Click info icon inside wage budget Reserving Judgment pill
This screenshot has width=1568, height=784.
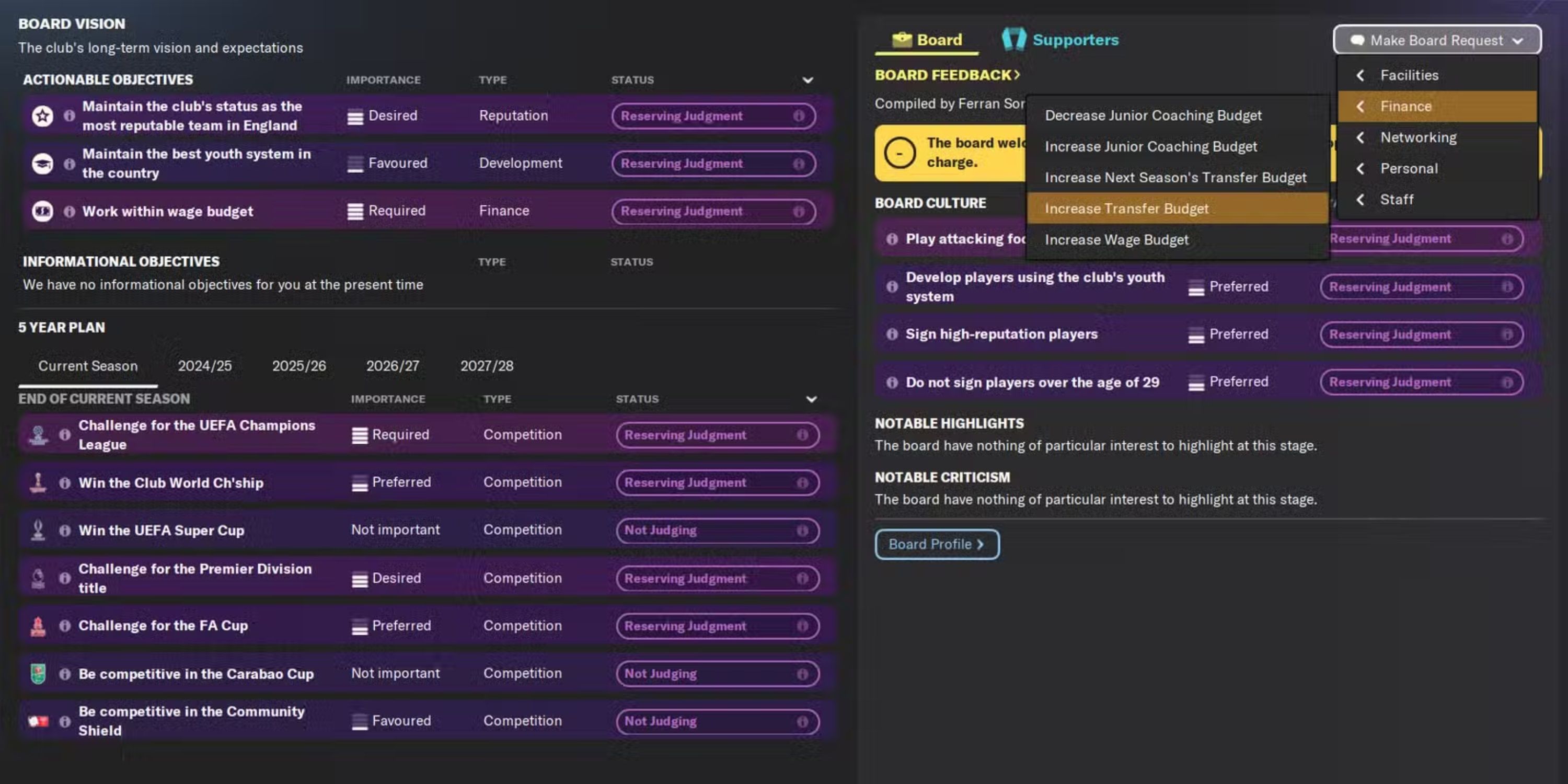[x=800, y=211]
